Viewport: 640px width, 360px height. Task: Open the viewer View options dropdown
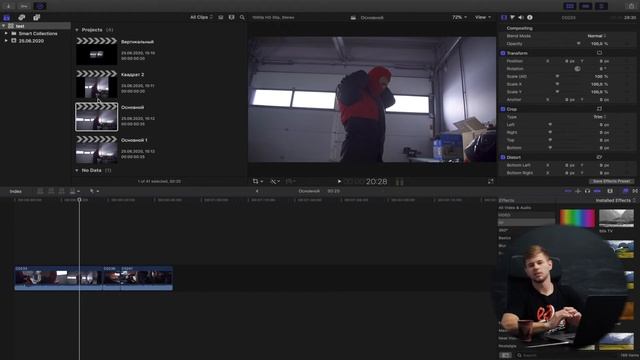click(x=482, y=18)
